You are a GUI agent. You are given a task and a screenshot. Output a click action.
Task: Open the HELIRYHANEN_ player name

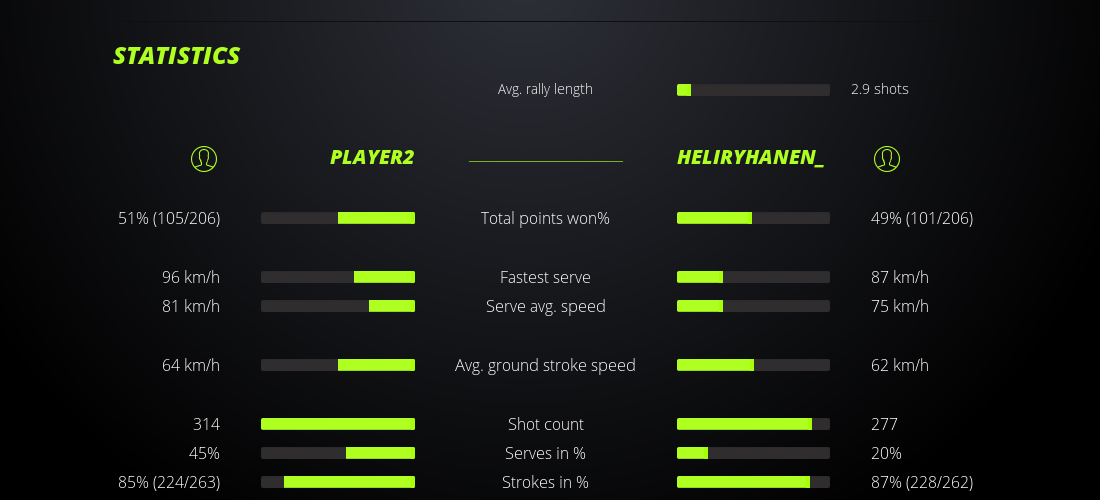[x=750, y=158]
